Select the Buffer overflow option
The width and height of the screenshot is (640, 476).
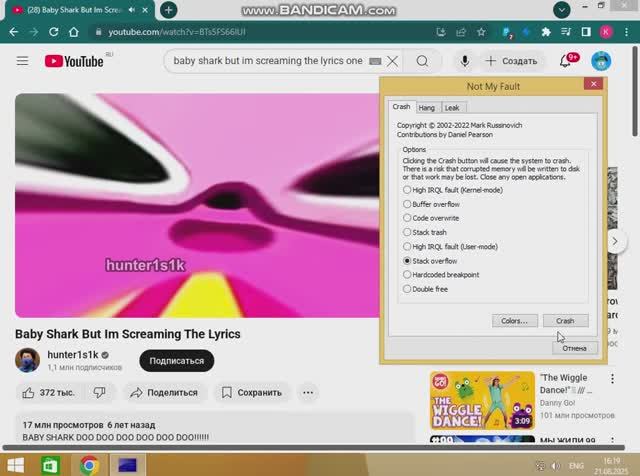coord(431,204)
